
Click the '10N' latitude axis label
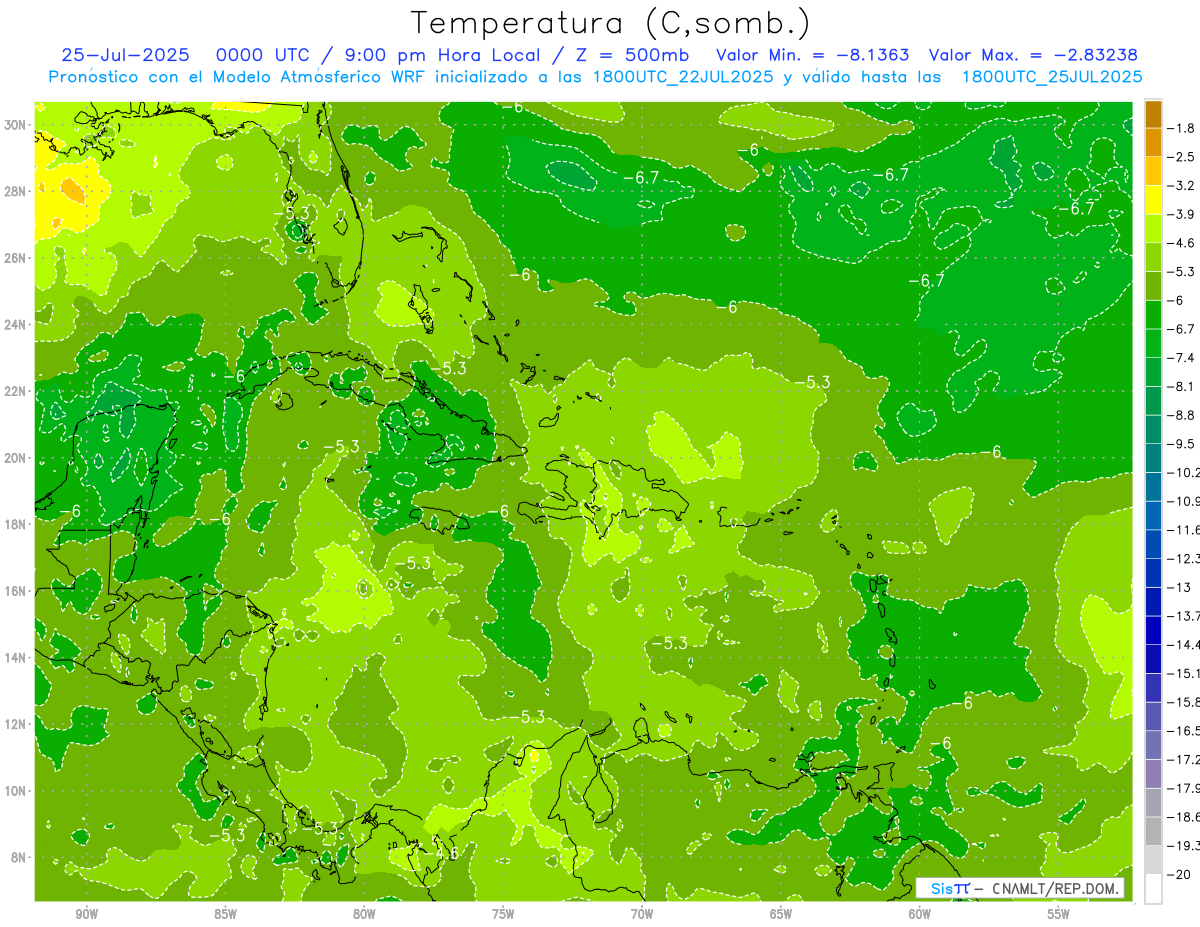(17, 790)
